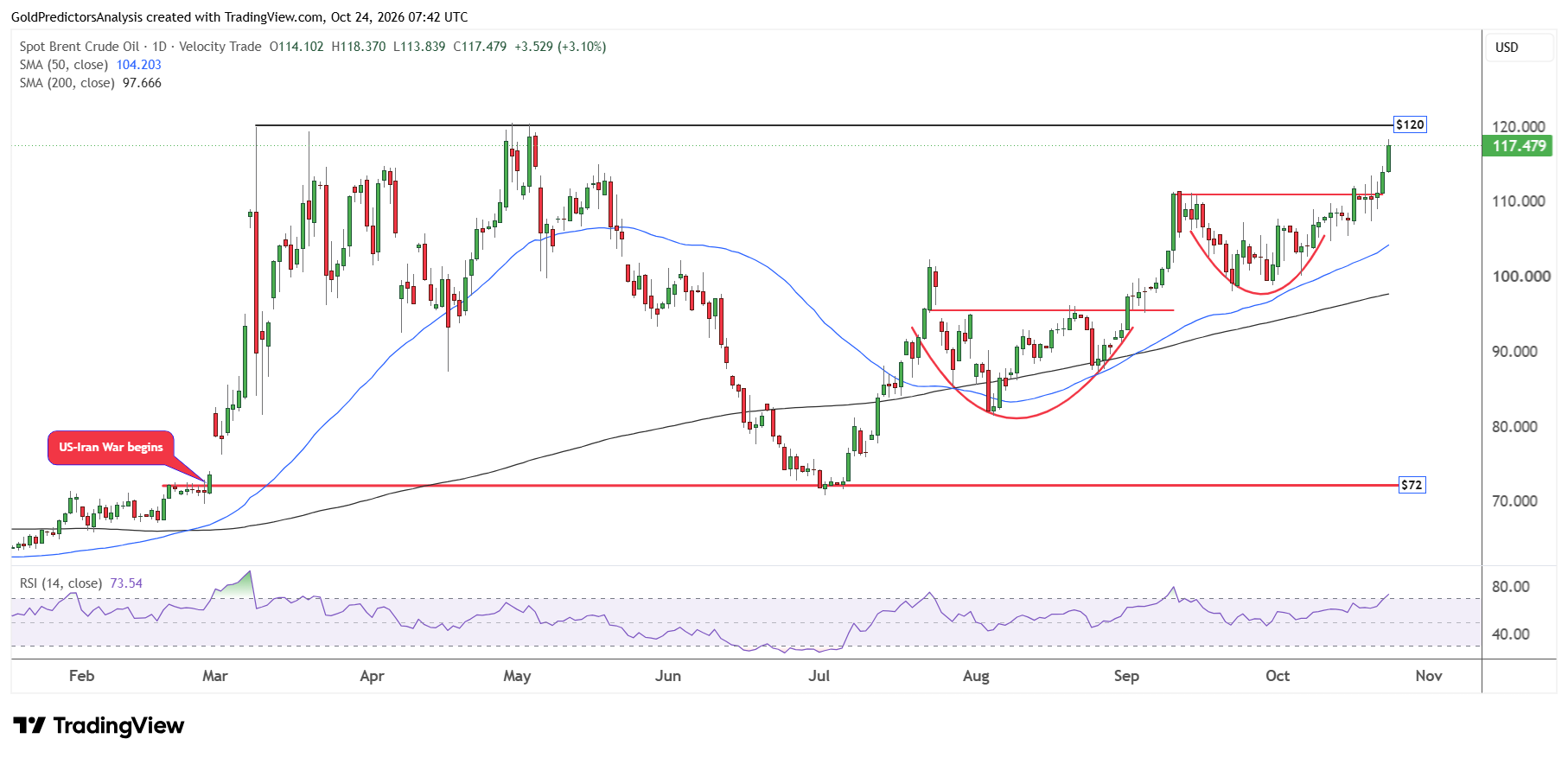Click the open price O114.102
1568x758 pixels.
point(296,47)
